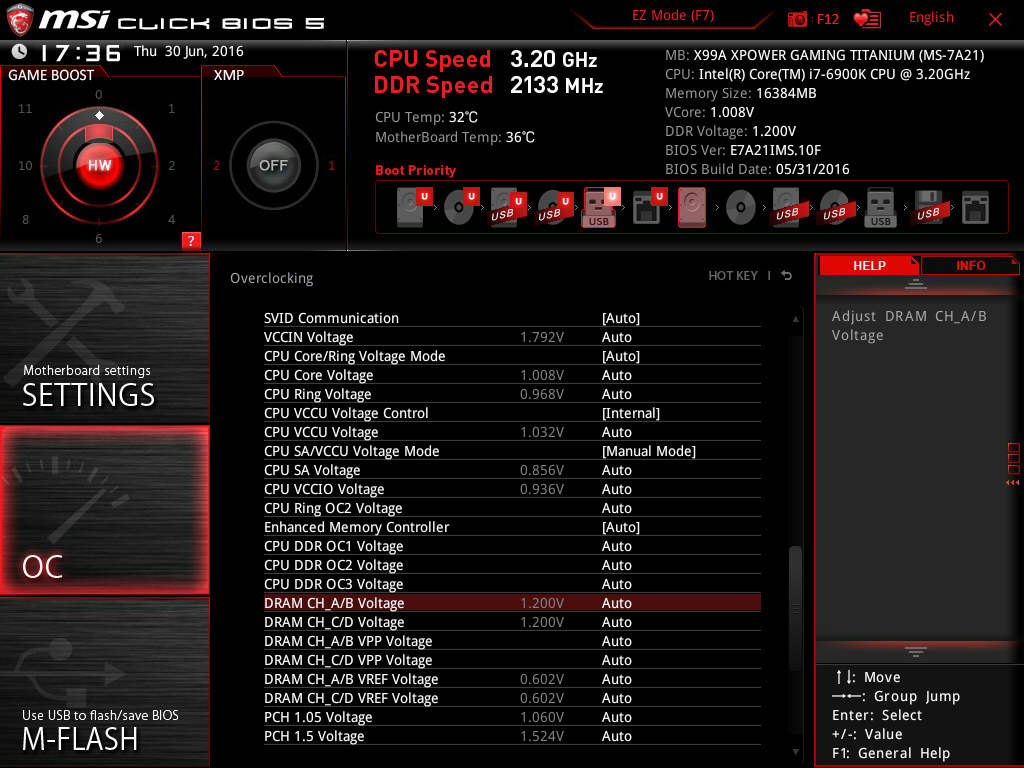Click the scrollbar down arrow of the settings list
This screenshot has width=1024, height=768.
(x=795, y=752)
